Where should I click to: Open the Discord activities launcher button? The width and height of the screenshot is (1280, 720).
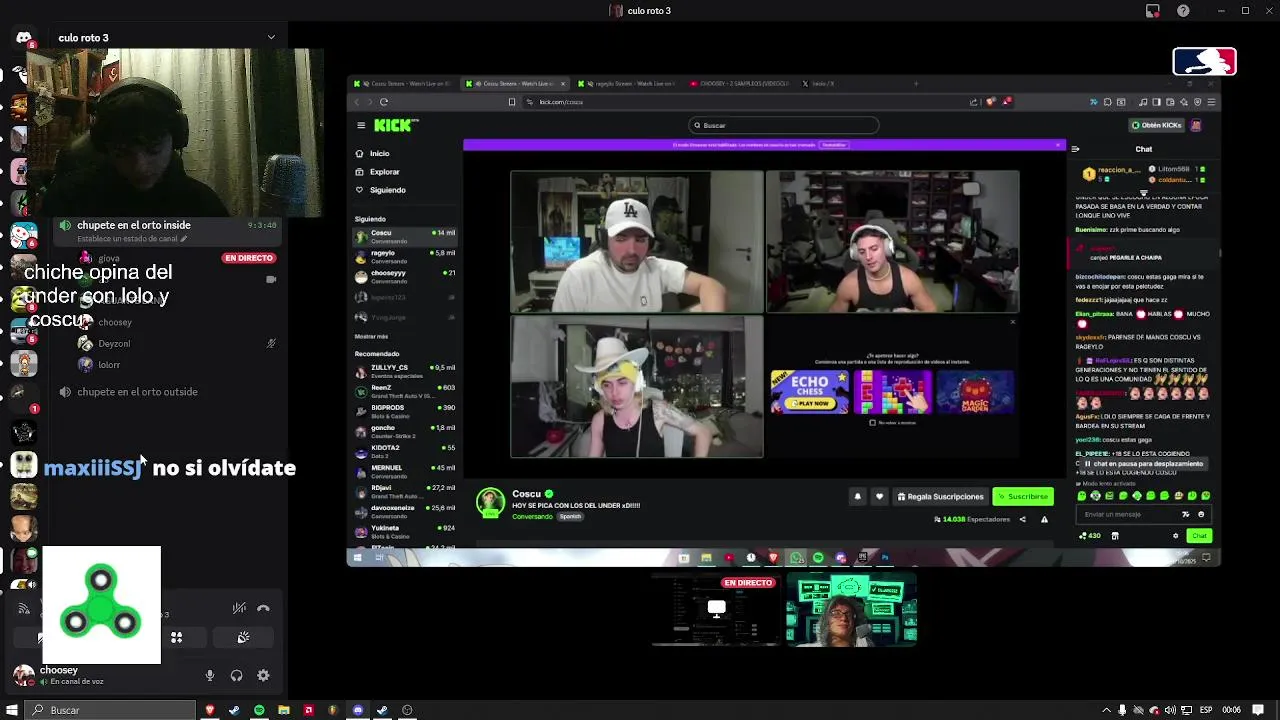coord(176,637)
